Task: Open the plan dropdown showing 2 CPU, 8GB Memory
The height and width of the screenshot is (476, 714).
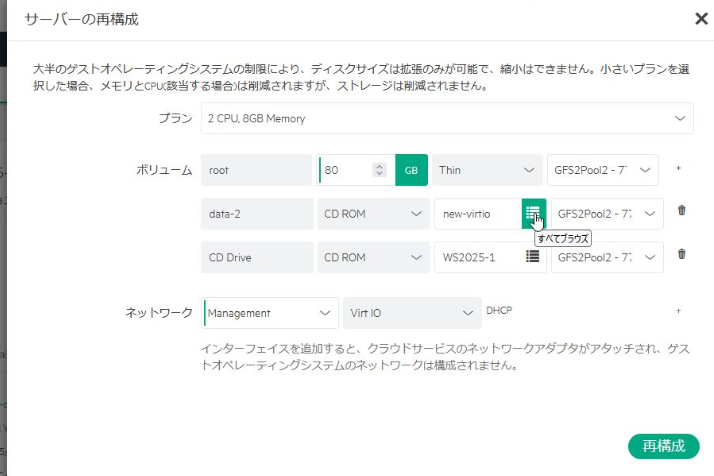Action: click(446, 118)
